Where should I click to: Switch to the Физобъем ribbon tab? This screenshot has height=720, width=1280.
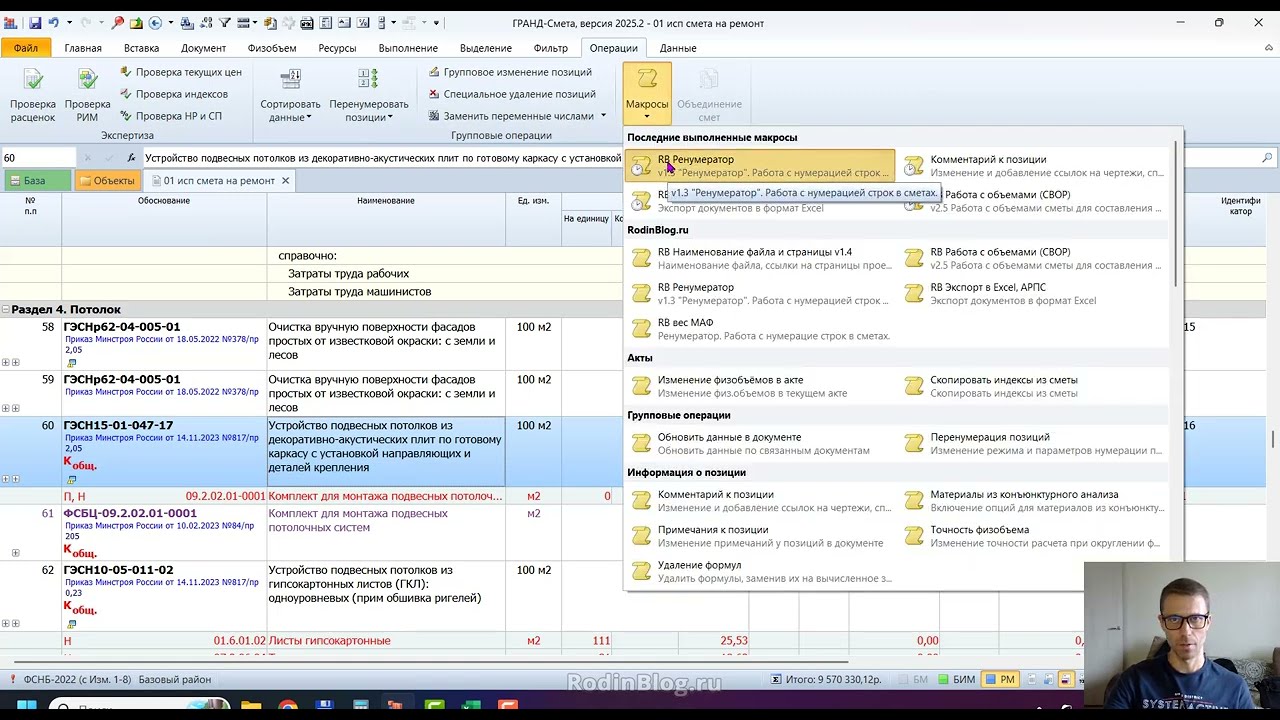pyautogui.click(x=272, y=48)
